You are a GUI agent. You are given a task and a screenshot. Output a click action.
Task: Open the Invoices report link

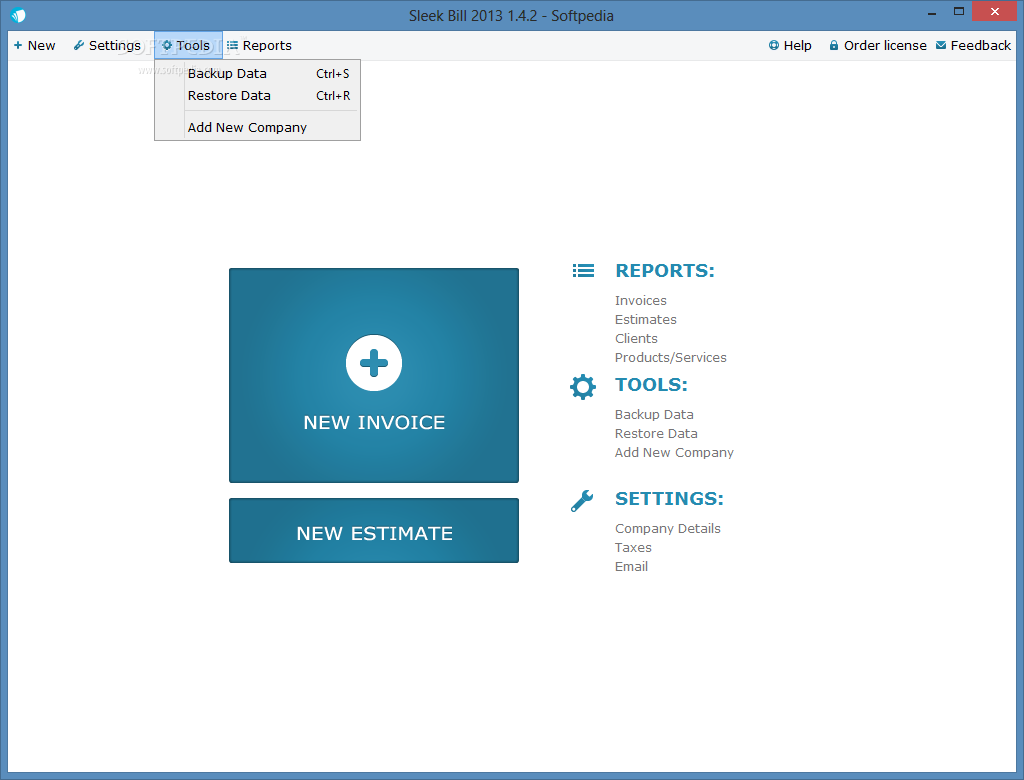point(641,301)
